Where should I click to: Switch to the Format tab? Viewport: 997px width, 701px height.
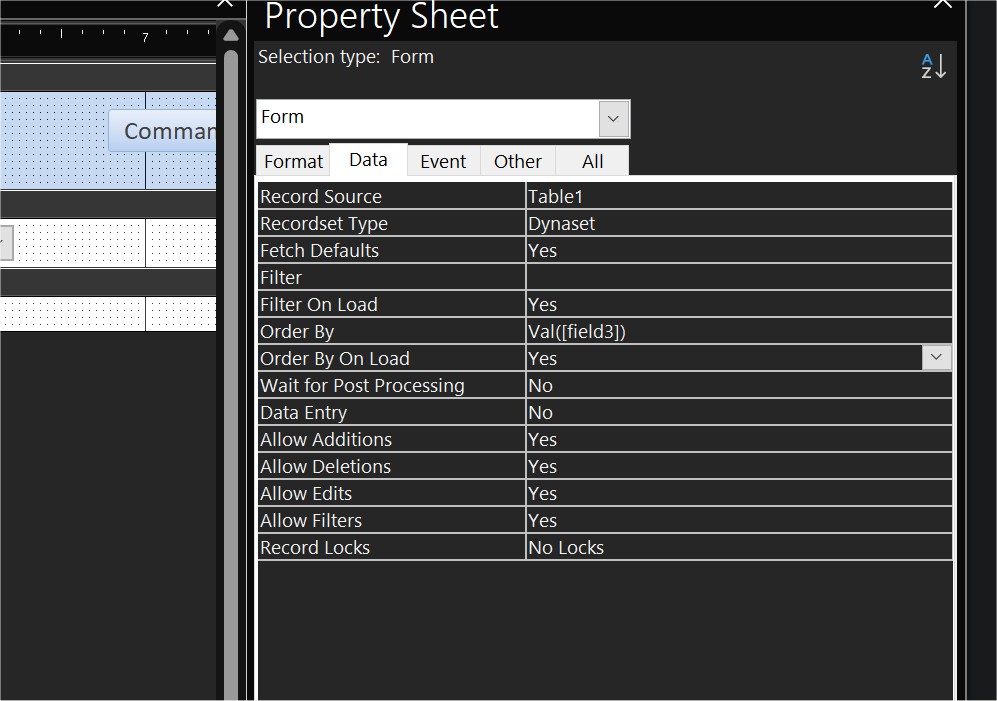tap(292, 160)
